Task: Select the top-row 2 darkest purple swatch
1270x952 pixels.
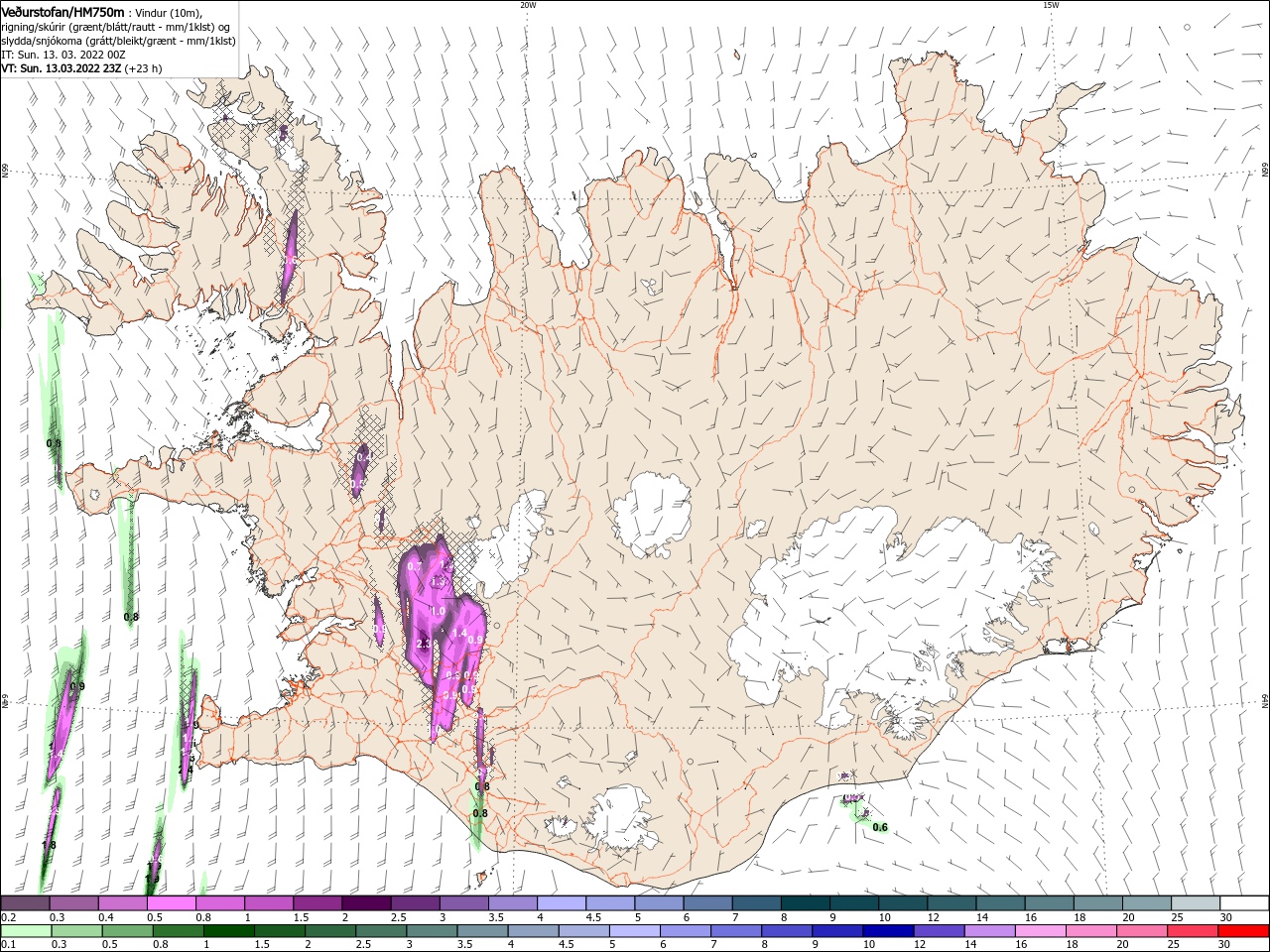Action: 365,903
